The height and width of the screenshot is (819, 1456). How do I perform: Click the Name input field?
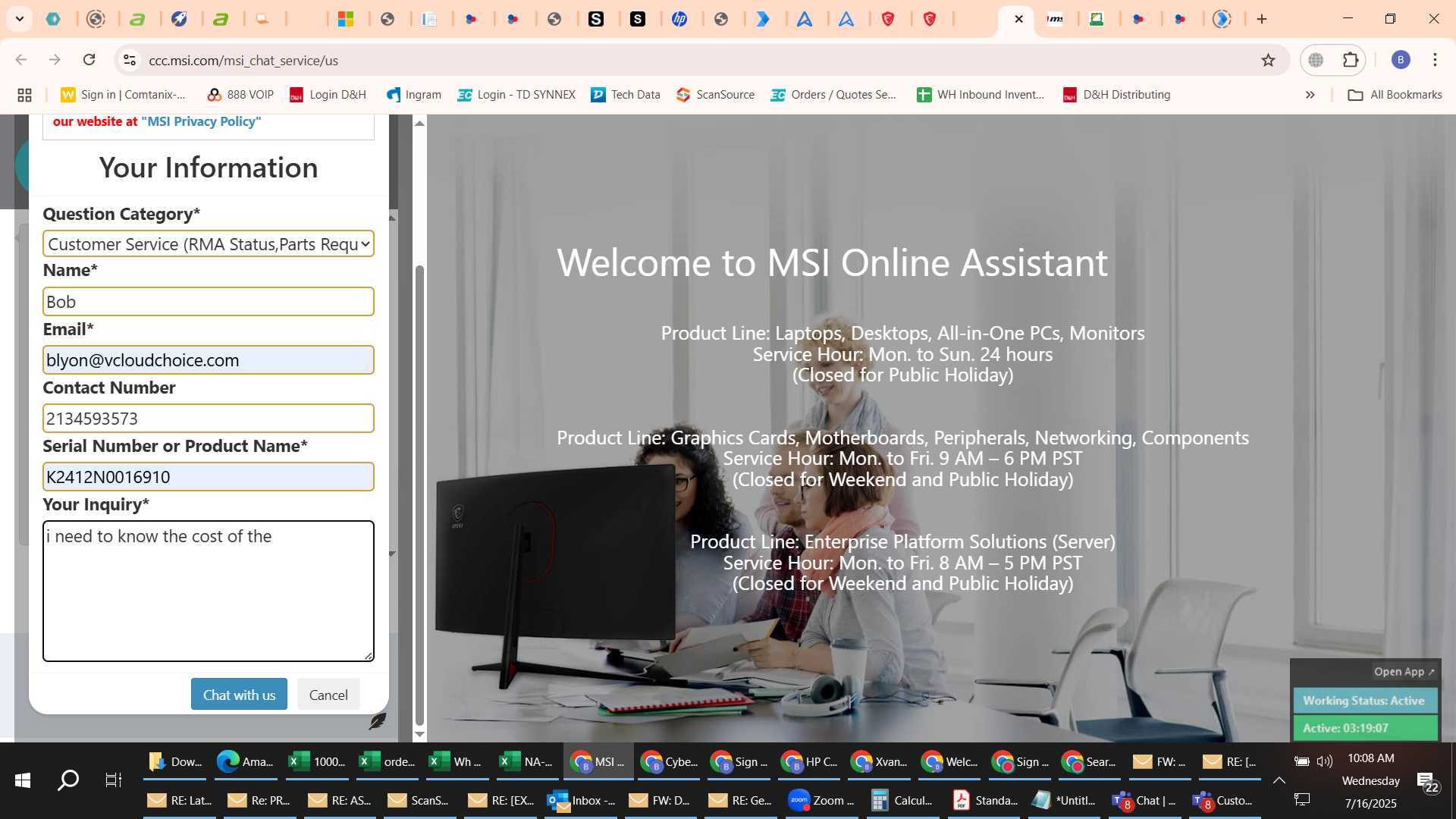pyautogui.click(x=209, y=302)
